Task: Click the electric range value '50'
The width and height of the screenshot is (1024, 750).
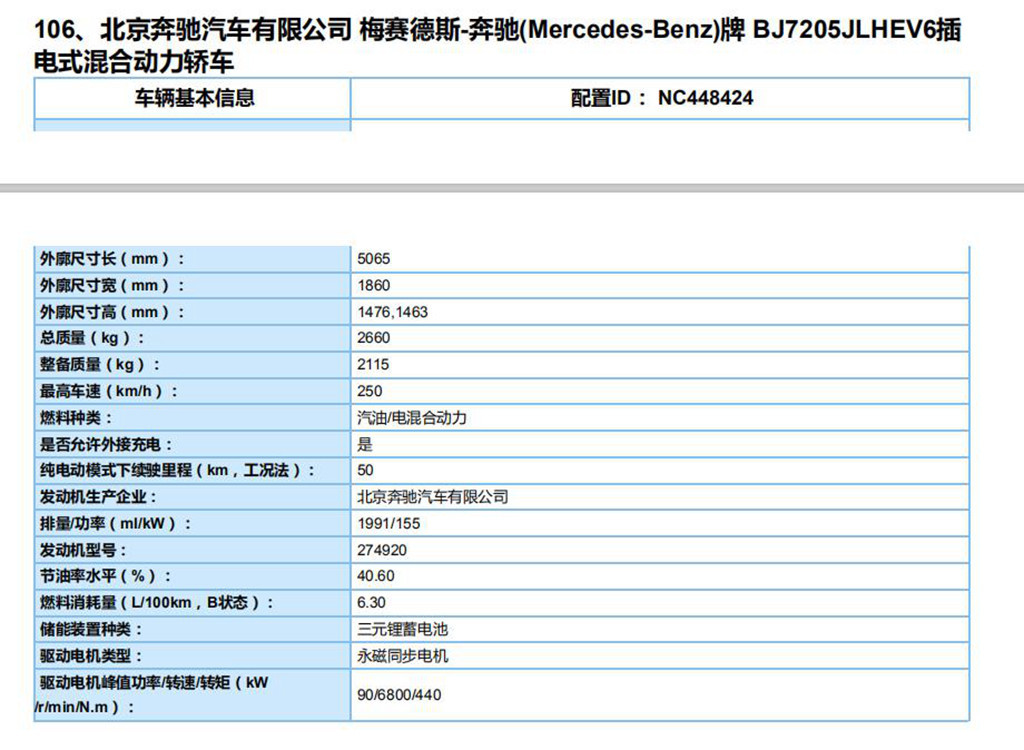Action: pyautogui.click(x=365, y=470)
